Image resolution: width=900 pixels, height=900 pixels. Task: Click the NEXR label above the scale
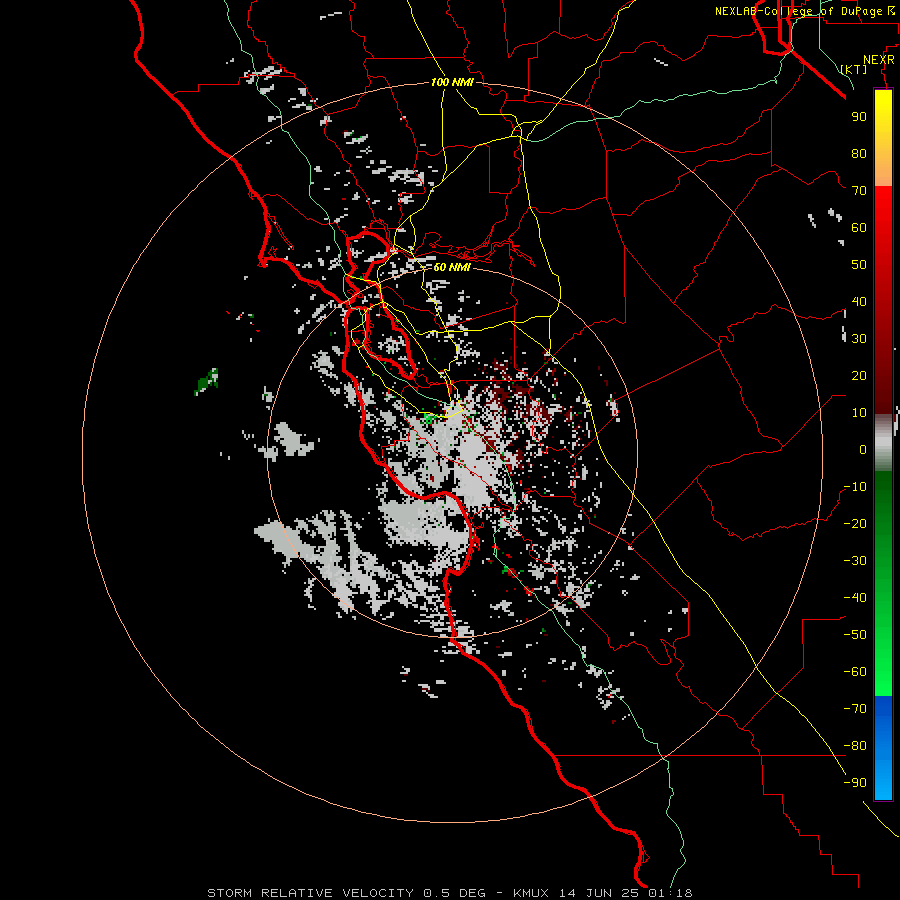click(879, 60)
